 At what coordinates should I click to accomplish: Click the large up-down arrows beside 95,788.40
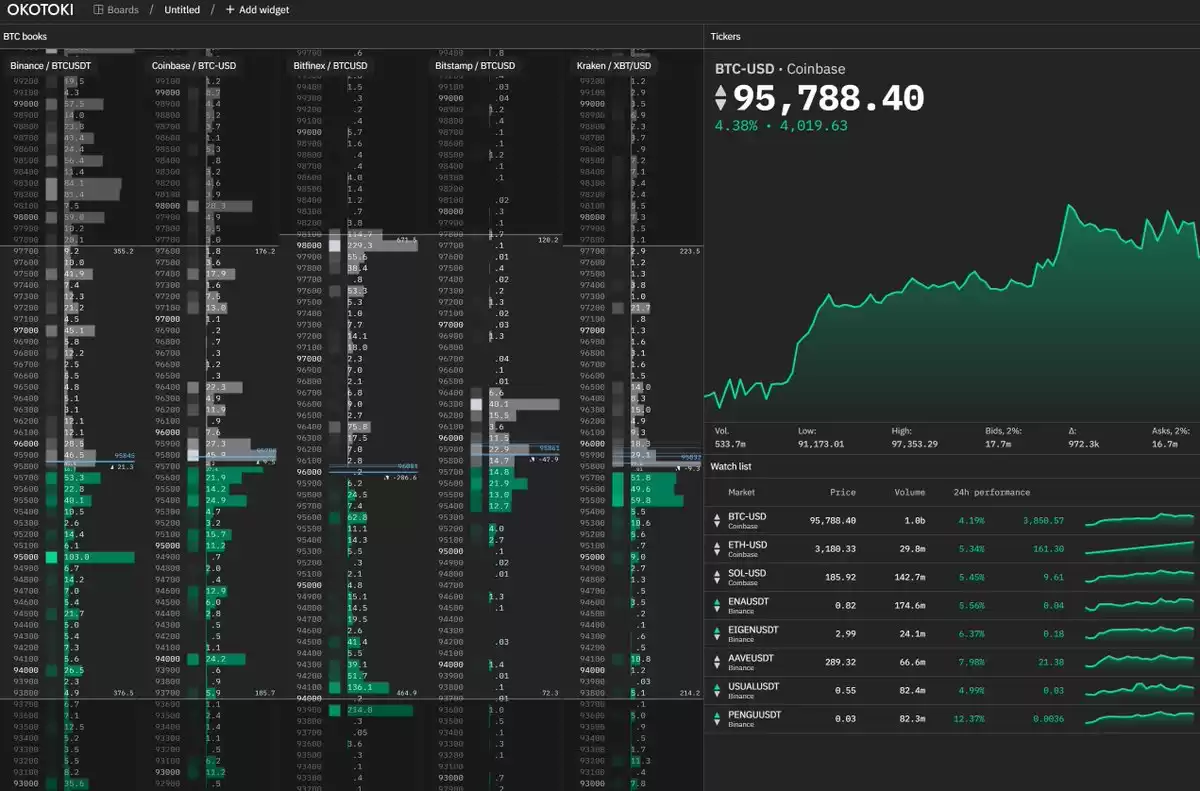point(721,98)
